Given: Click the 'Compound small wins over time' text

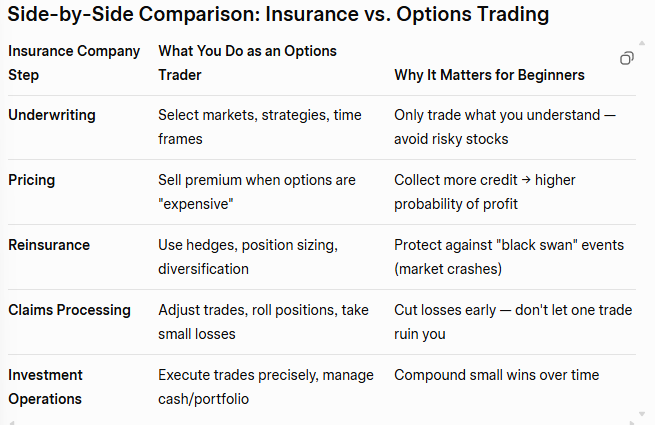Looking at the screenshot, I should 497,375.
